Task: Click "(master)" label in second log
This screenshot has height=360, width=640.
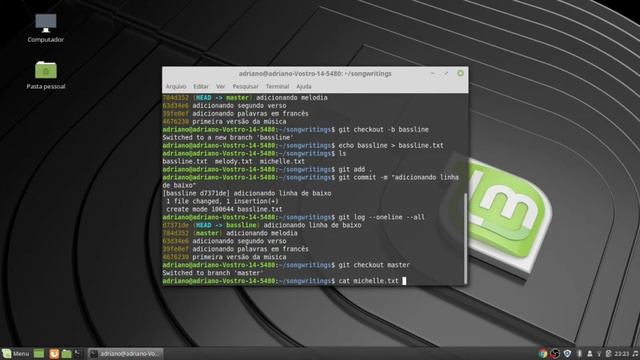Action: 207,233
